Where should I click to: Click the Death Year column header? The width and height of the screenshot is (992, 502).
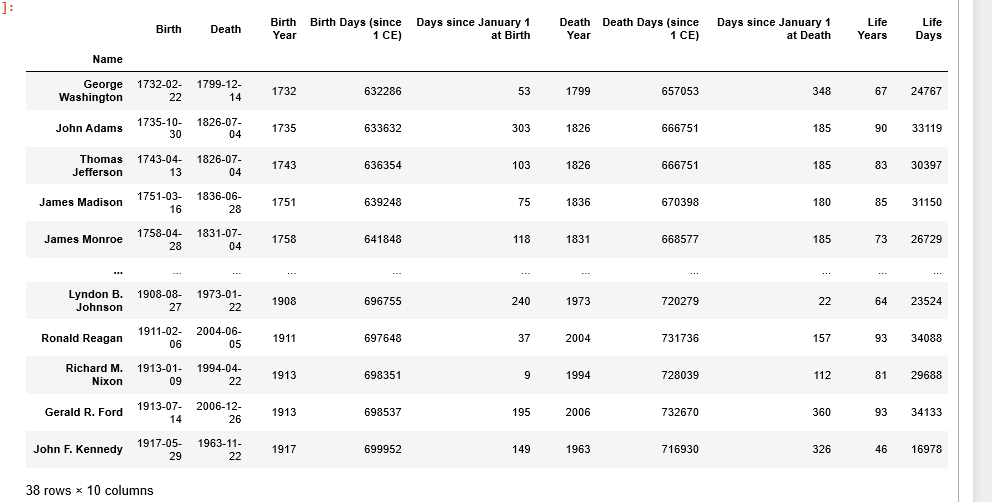tap(574, 28)
